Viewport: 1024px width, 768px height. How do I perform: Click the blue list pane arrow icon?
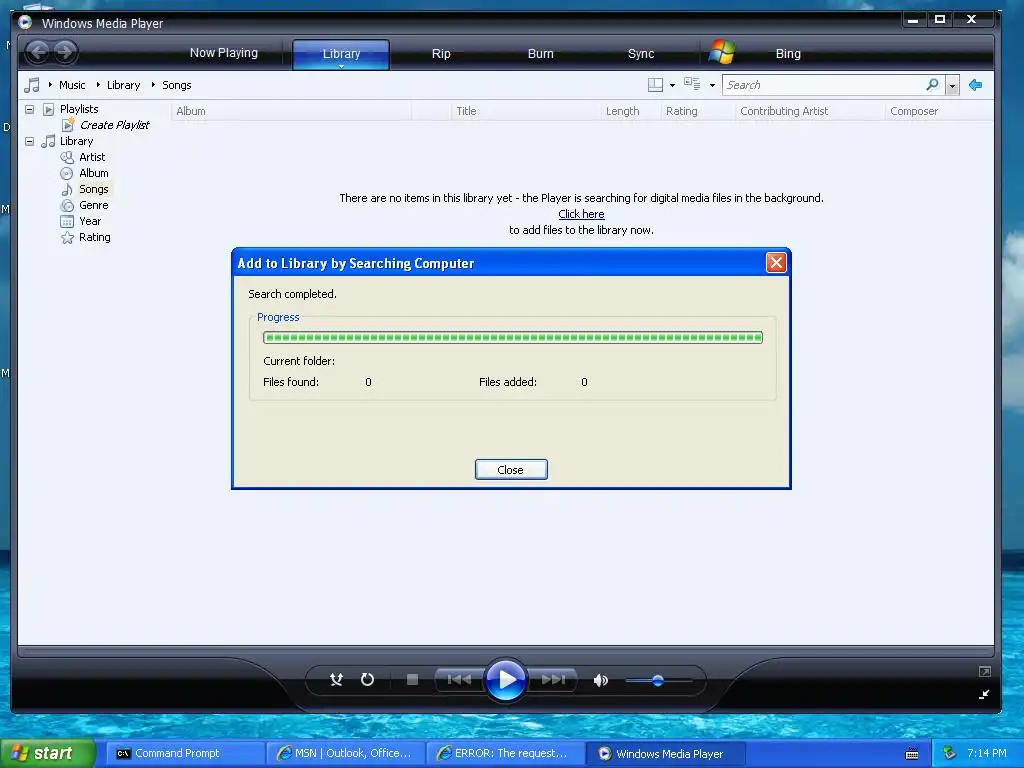[976, 85]
